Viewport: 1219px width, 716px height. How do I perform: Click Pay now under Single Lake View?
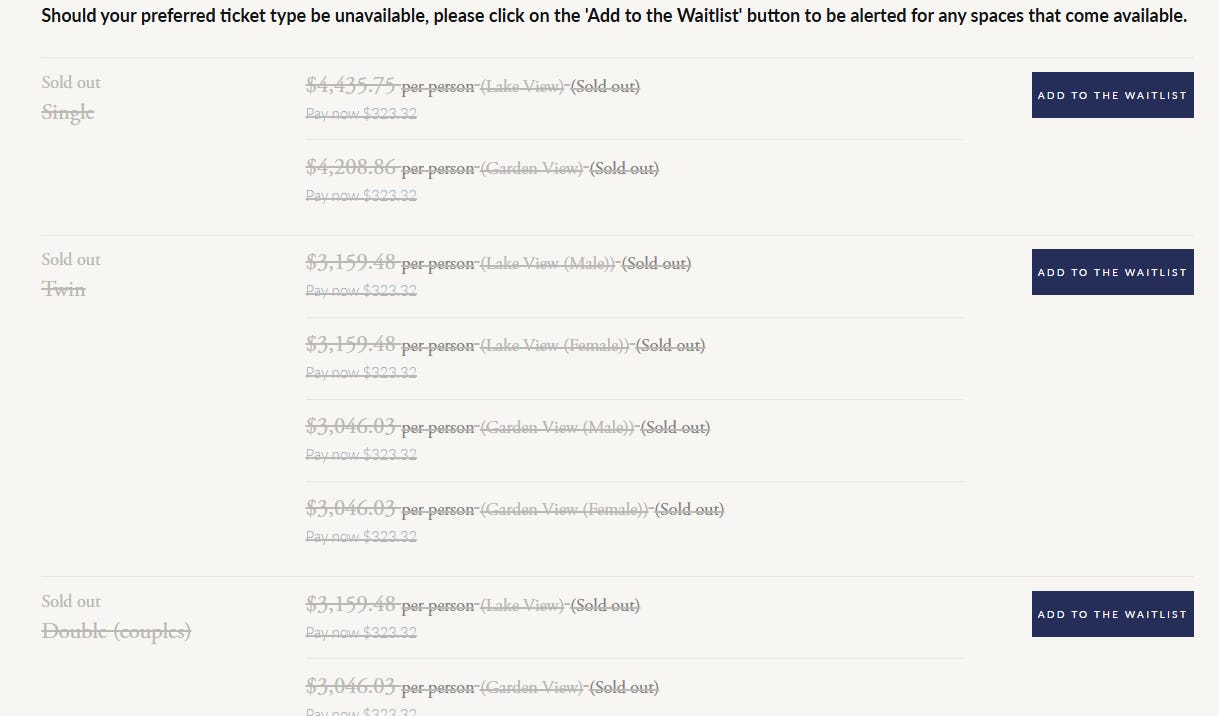click(x=361, y=114)
